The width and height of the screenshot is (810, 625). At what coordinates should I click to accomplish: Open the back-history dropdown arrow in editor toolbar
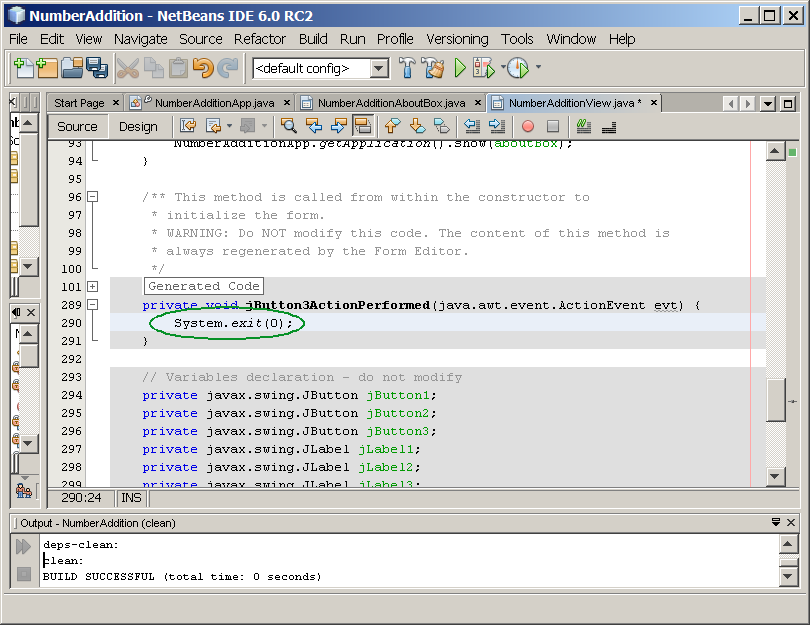point(229,126)
